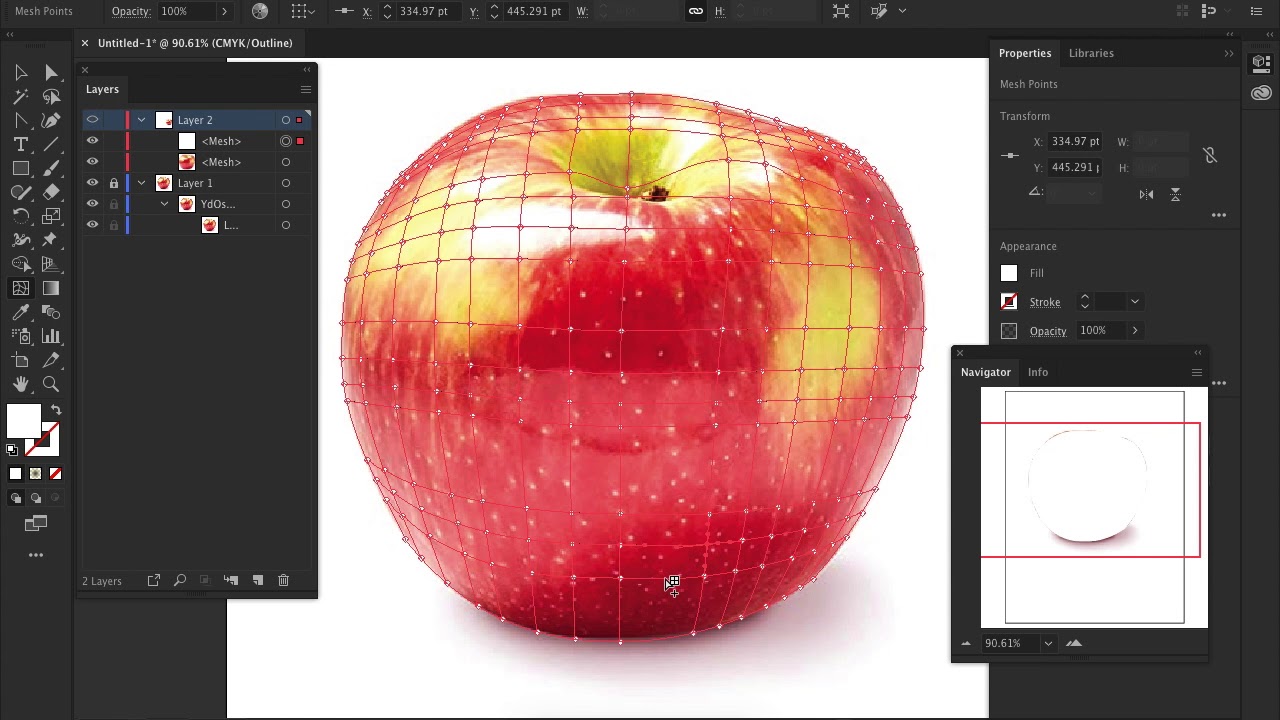Reset to default fill and stroke
Image resolution: width=1280 pixels, height=720 pixels.
pos(12,450)
